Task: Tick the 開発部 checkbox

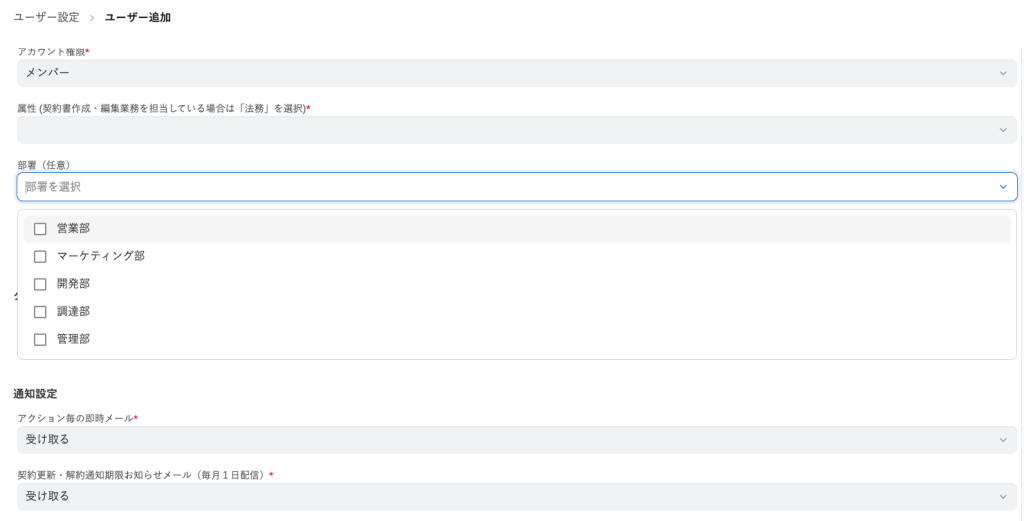Action: click(40, 284)
